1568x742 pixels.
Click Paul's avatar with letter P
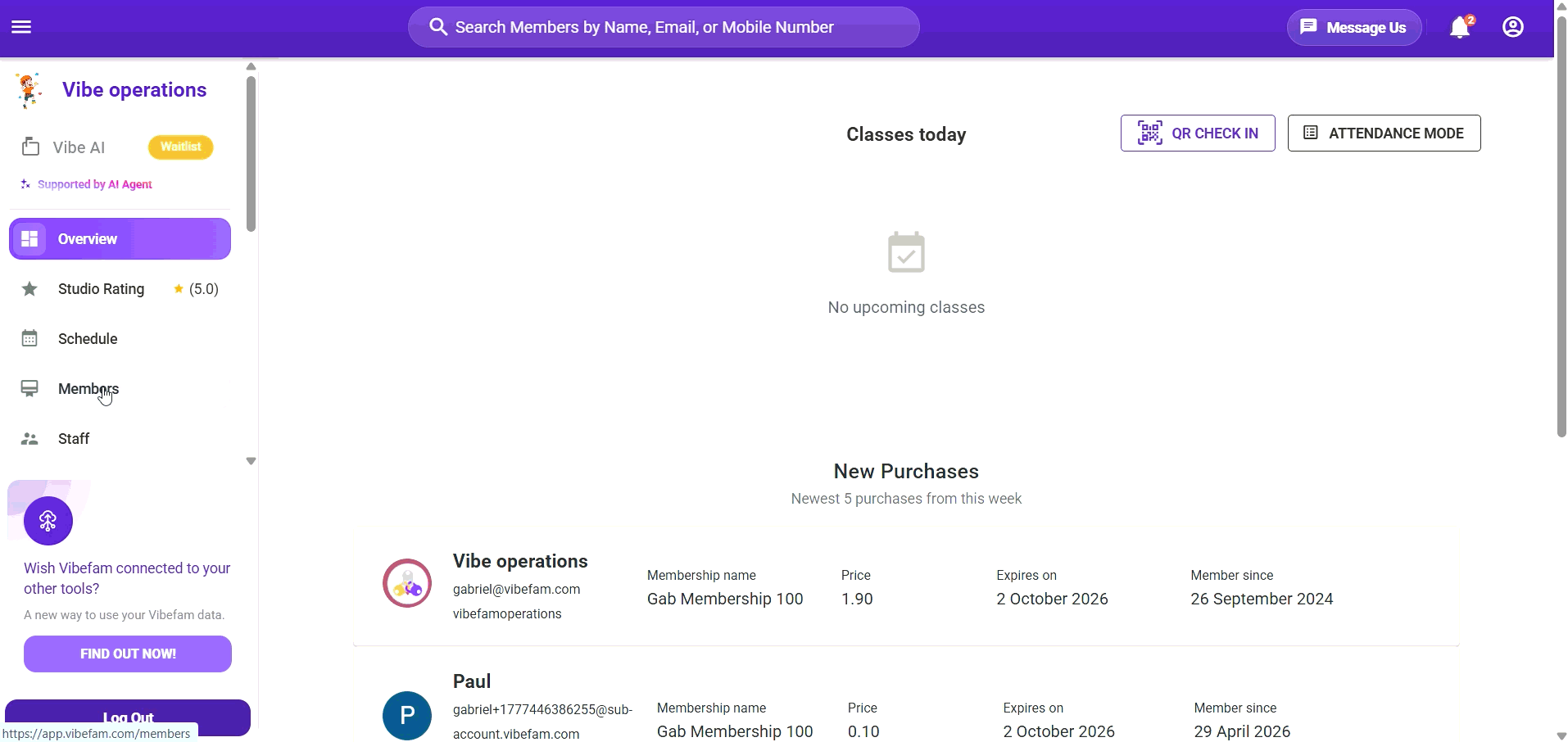407,716
